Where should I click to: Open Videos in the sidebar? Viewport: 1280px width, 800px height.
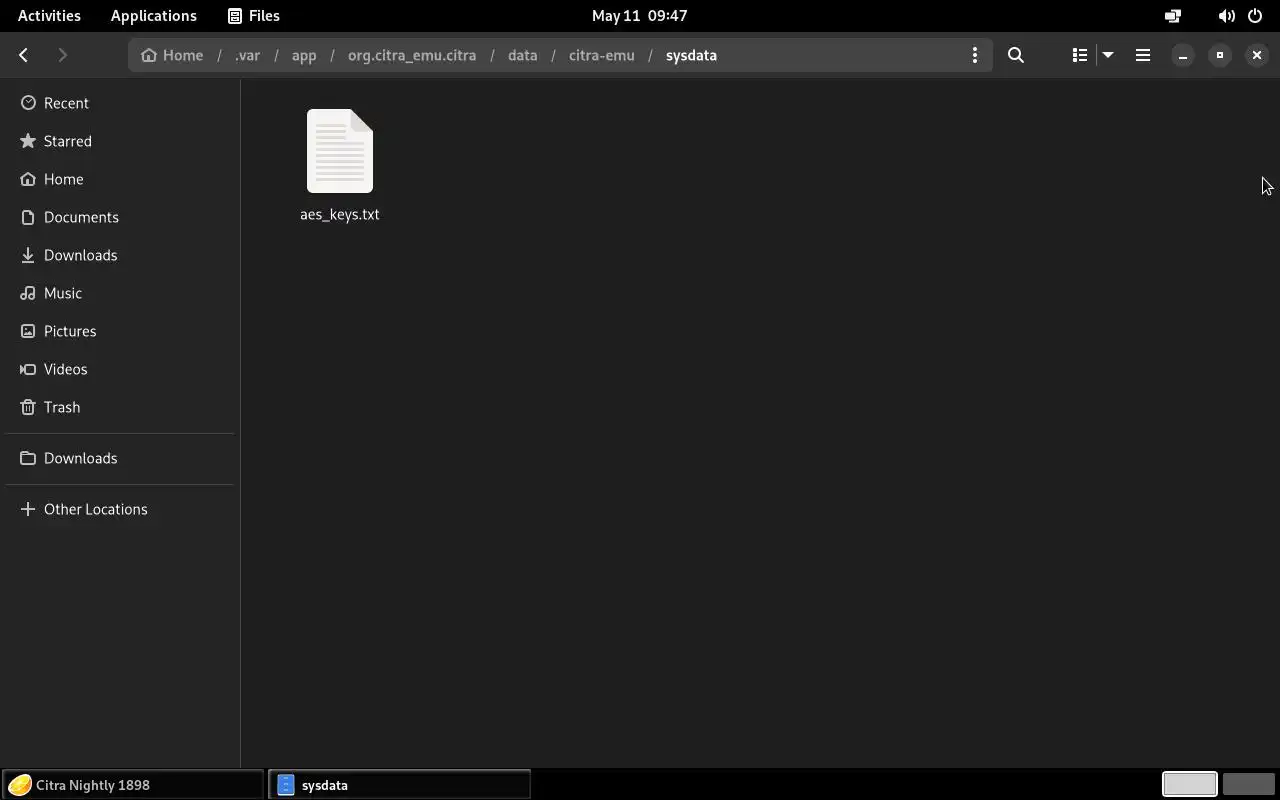click(x=120, y=369)
